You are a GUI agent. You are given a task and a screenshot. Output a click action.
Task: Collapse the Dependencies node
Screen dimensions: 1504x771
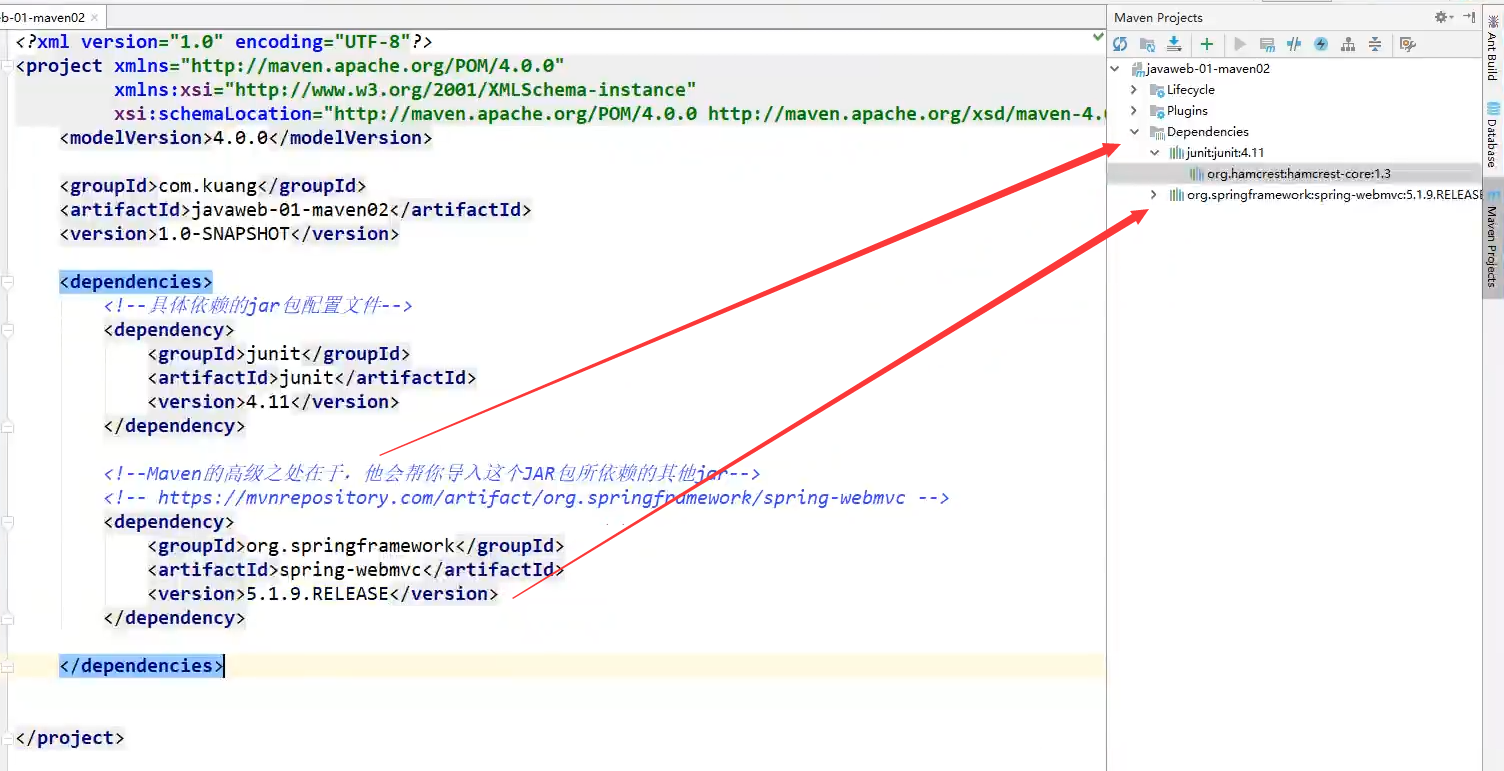[x=1134, y=132]
